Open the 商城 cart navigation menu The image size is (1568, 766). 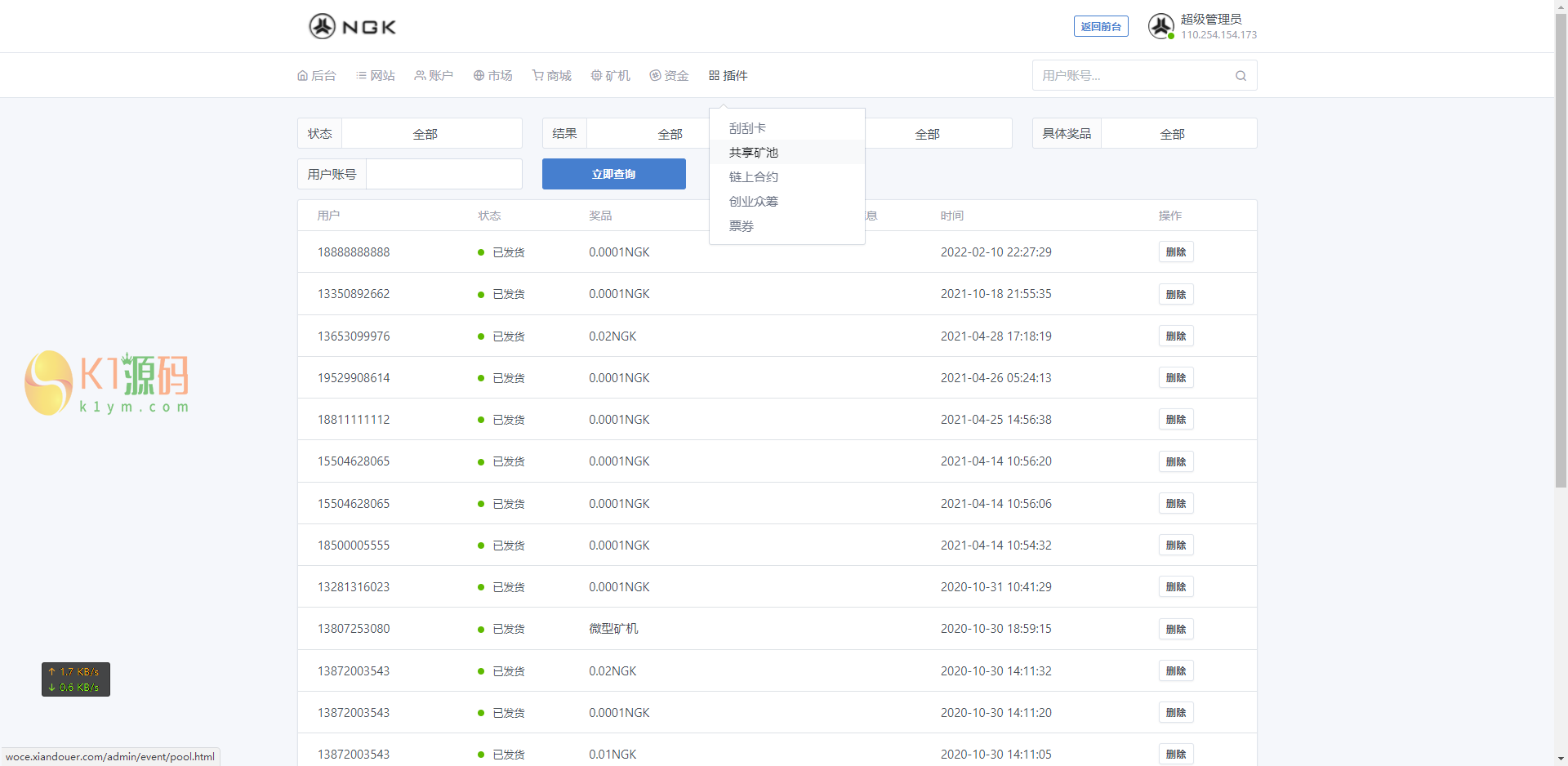(552, 76)
